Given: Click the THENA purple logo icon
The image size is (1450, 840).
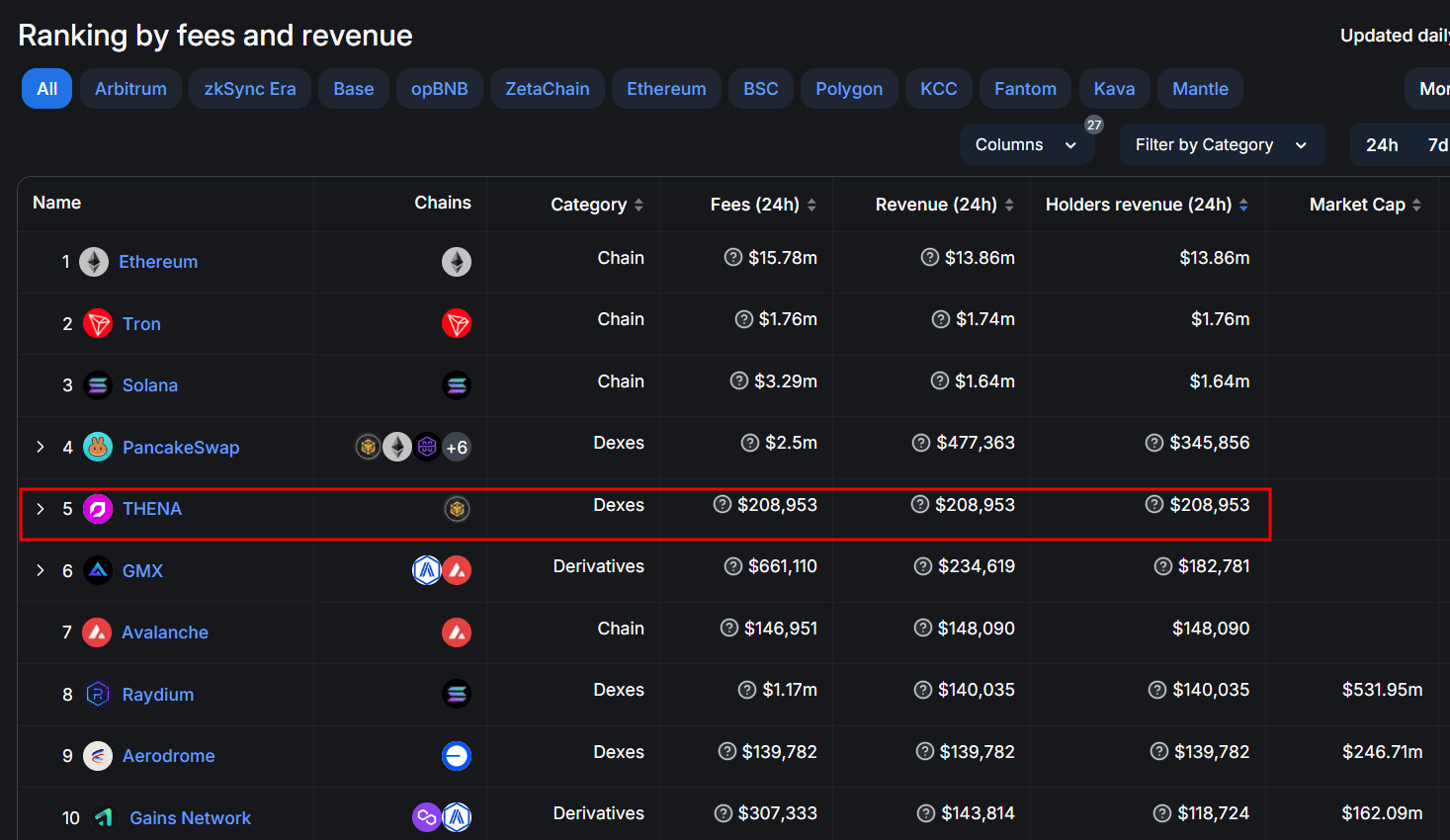Looking at the screenshot, I should point(98,509).
